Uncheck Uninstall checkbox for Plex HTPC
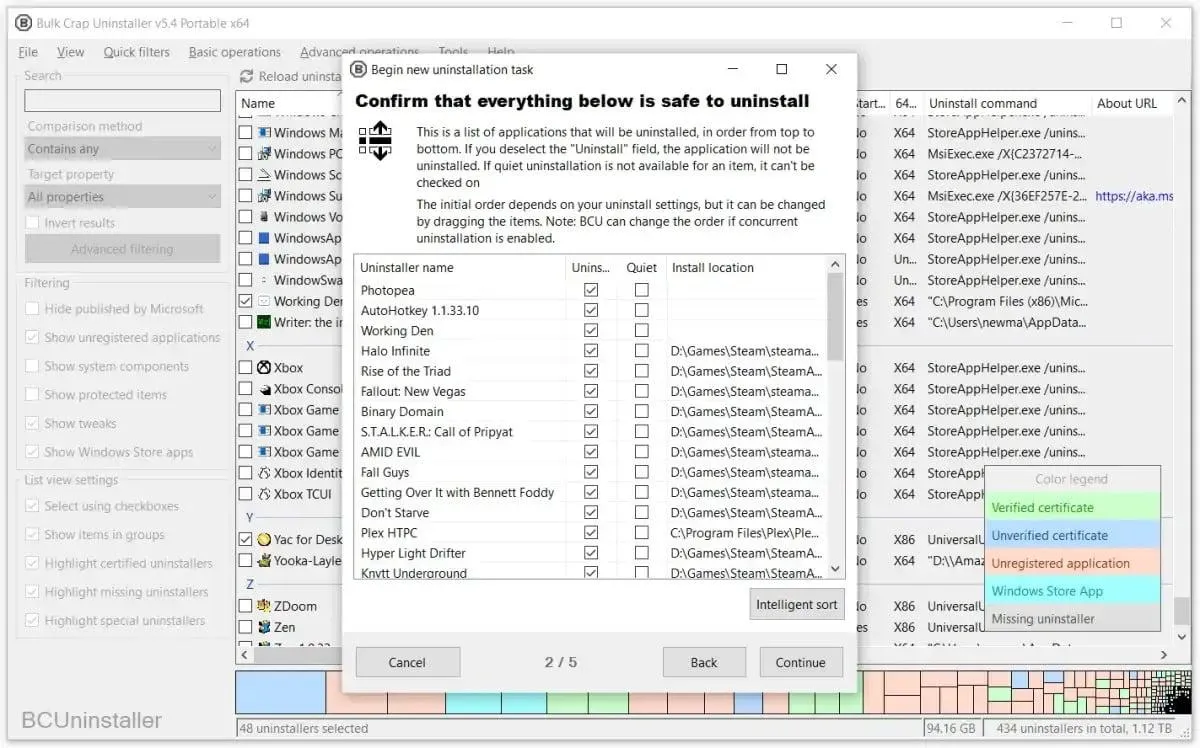Image resolution: width=1200 pixels, height=748 pixels. pos(591,533)
